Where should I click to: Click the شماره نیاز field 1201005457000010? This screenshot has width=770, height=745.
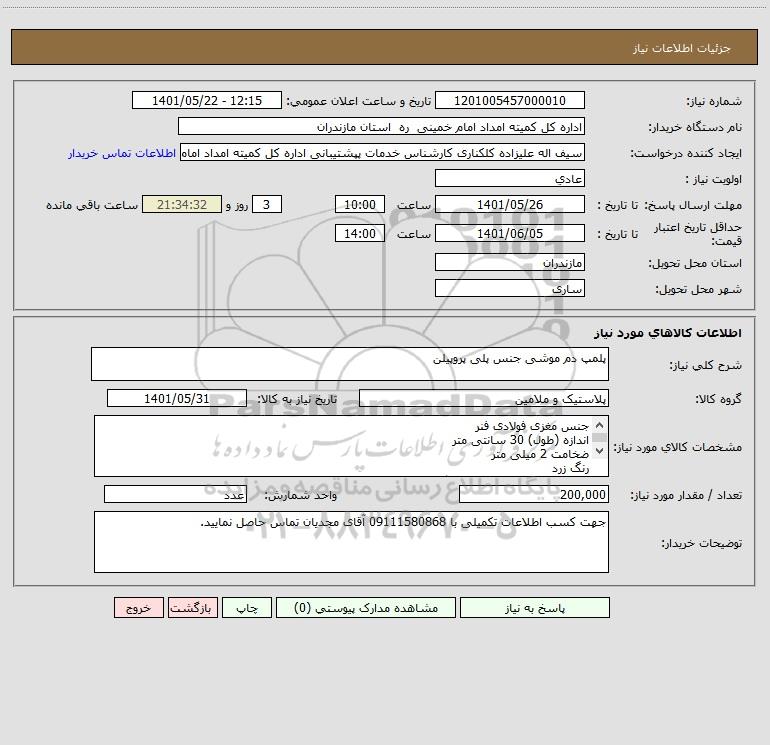[x=510, y=100]
